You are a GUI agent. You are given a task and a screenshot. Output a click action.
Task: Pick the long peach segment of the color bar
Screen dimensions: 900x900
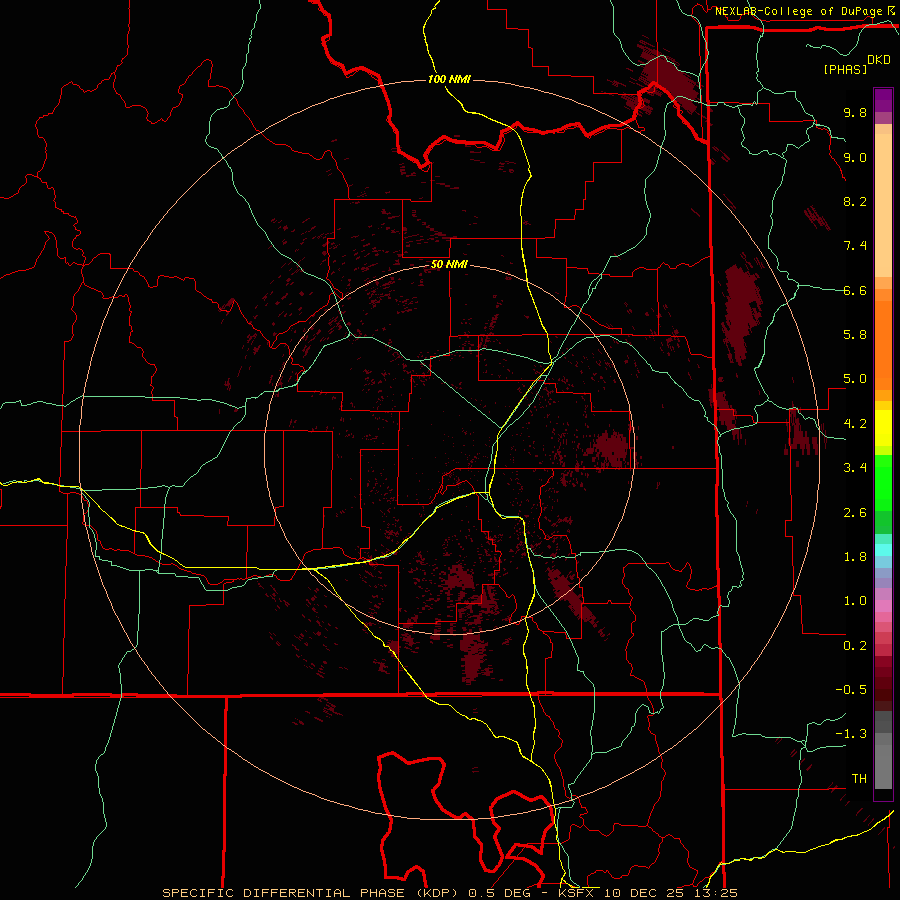coord(883,207)
